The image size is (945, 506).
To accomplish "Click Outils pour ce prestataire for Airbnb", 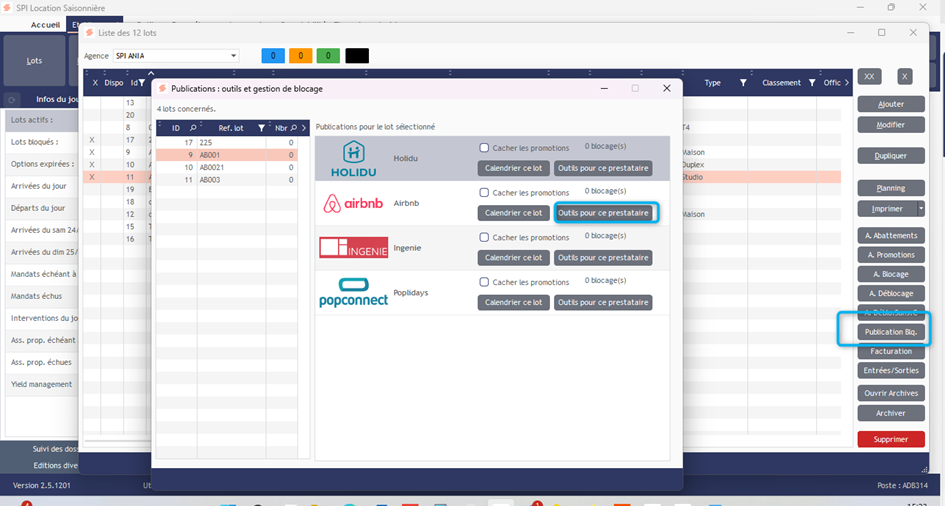I will [x=604, y=212].
